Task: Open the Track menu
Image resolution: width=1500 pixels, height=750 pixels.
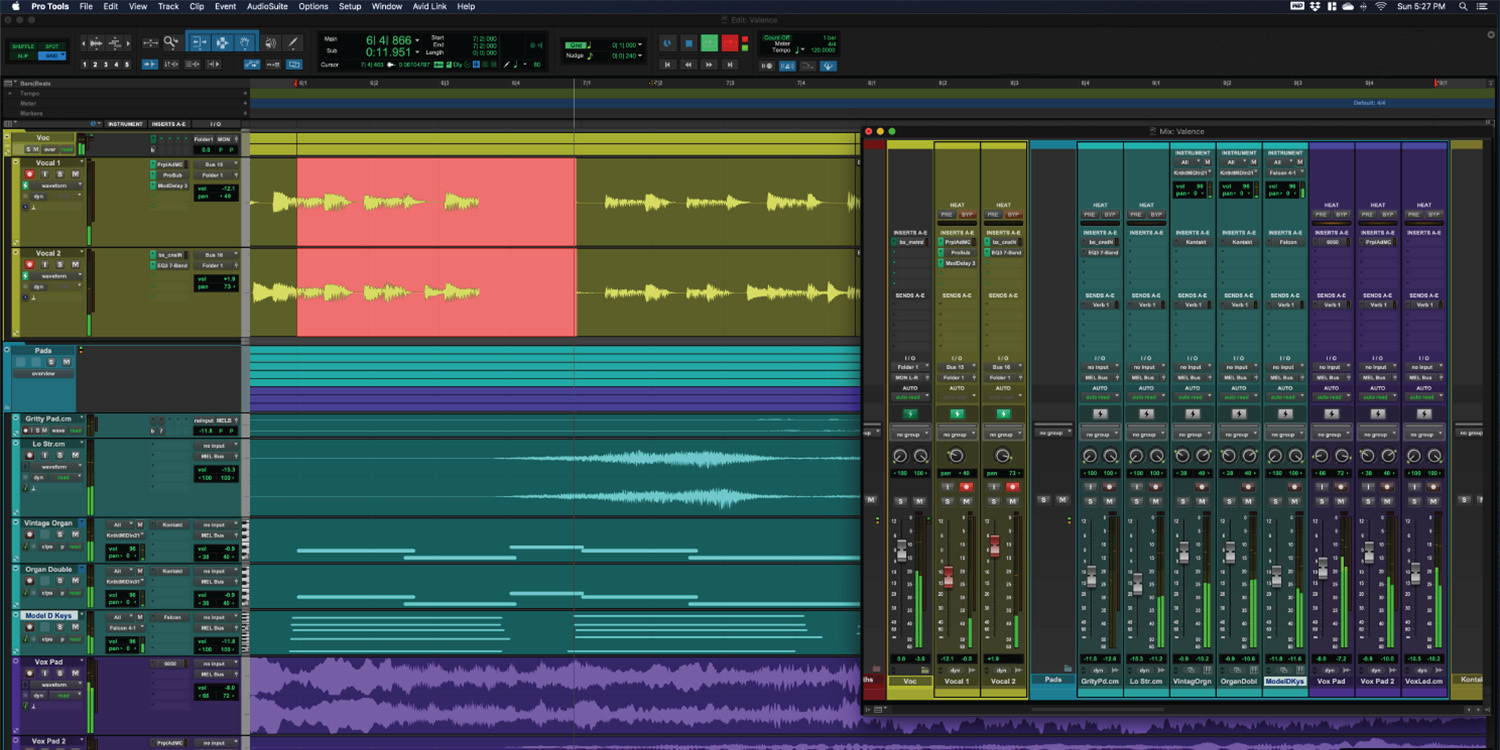Action: (x=168, y=6)
